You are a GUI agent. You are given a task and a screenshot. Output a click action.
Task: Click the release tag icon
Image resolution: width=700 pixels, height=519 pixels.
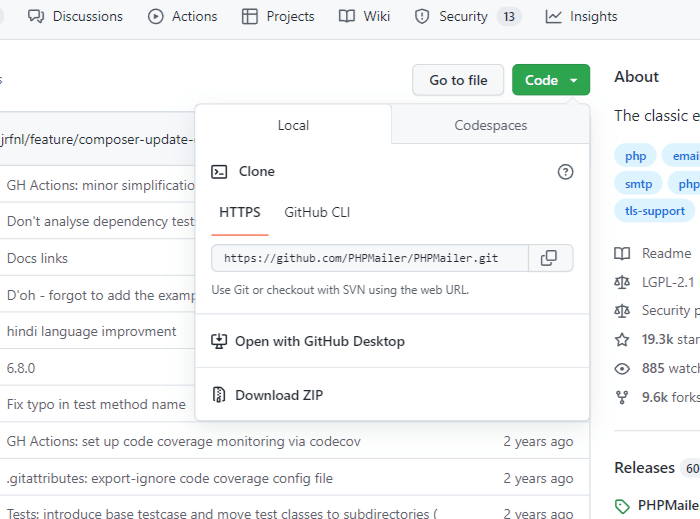pyautogui.click(x=622, y=506)
